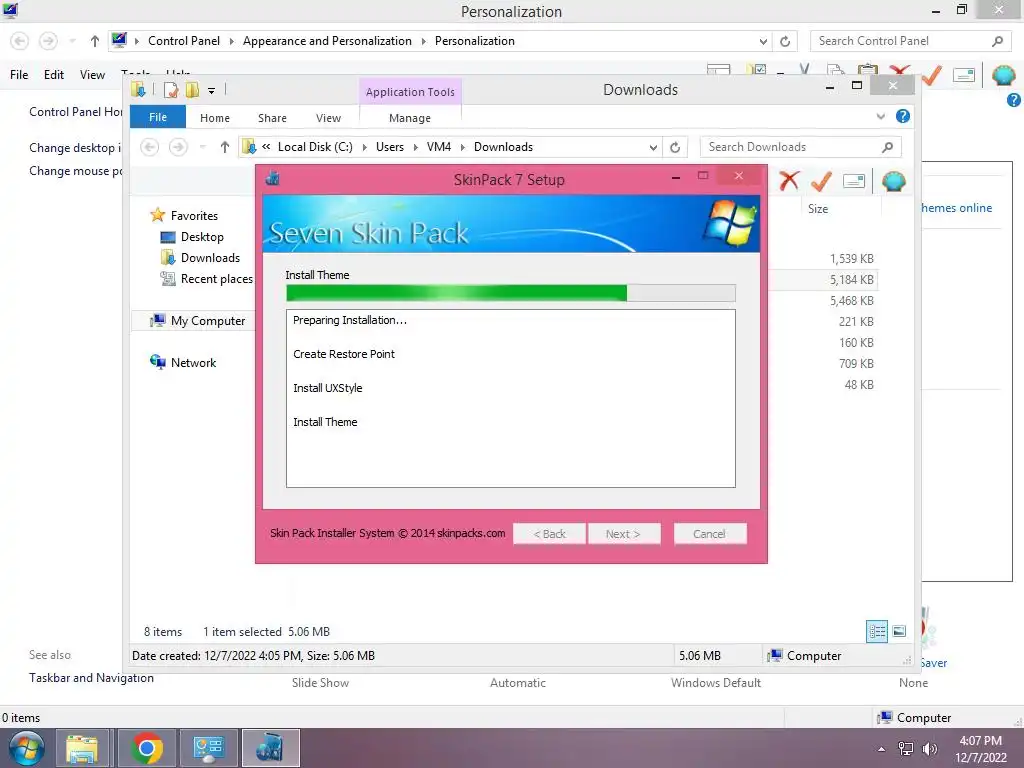Image resolution: width=1024 pixels, height=768 pixels.
Task: Open the Edit menu in Personalization
Action: click(x=54, y=75)
